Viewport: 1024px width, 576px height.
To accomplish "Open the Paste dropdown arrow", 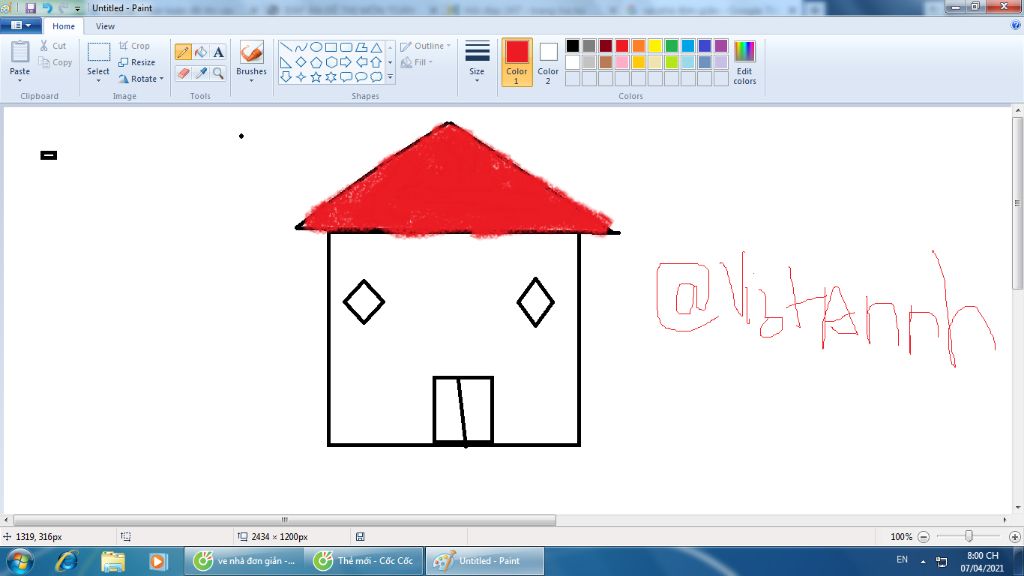I will click(20, 80).
